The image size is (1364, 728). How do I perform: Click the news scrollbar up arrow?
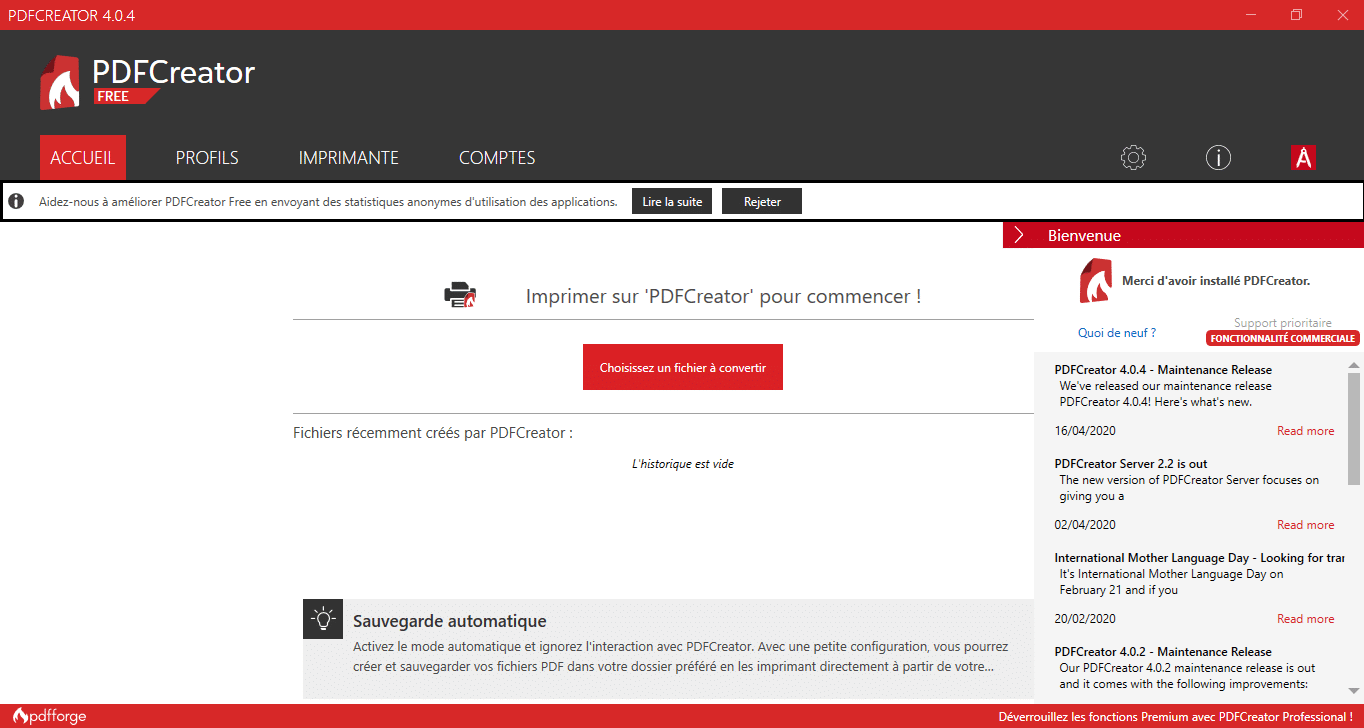tap(1354, 364)
